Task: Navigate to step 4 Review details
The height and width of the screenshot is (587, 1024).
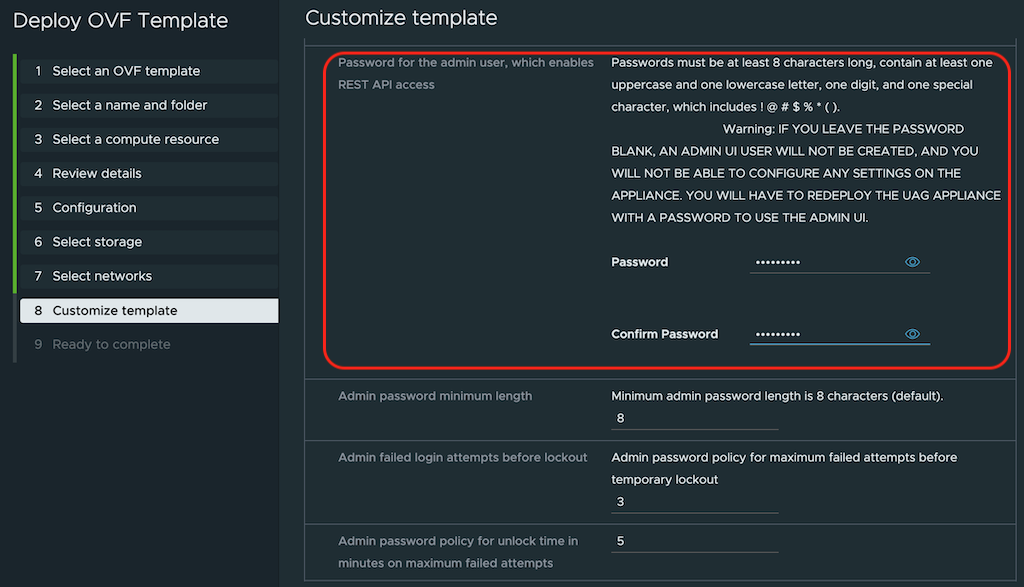Action: tap(97, 173)
